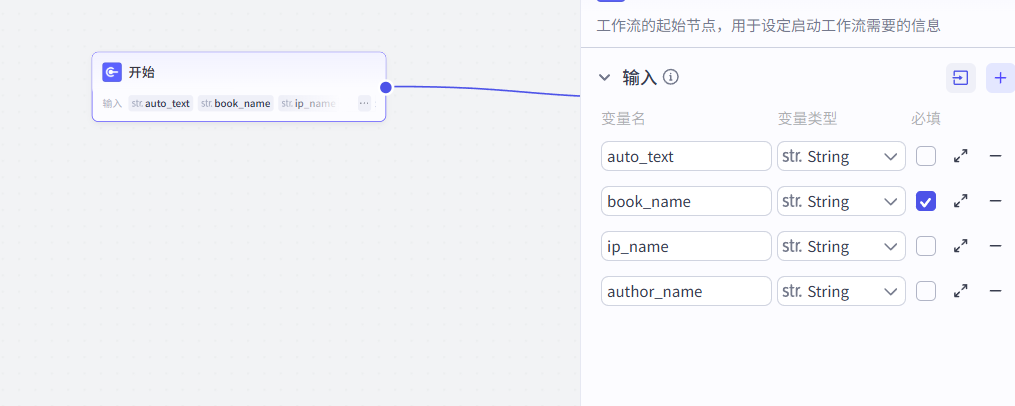Screen dimensions: 1015x406
Task: Click the more variables ellipsis on Start node
Action: (x=364, y=103)
